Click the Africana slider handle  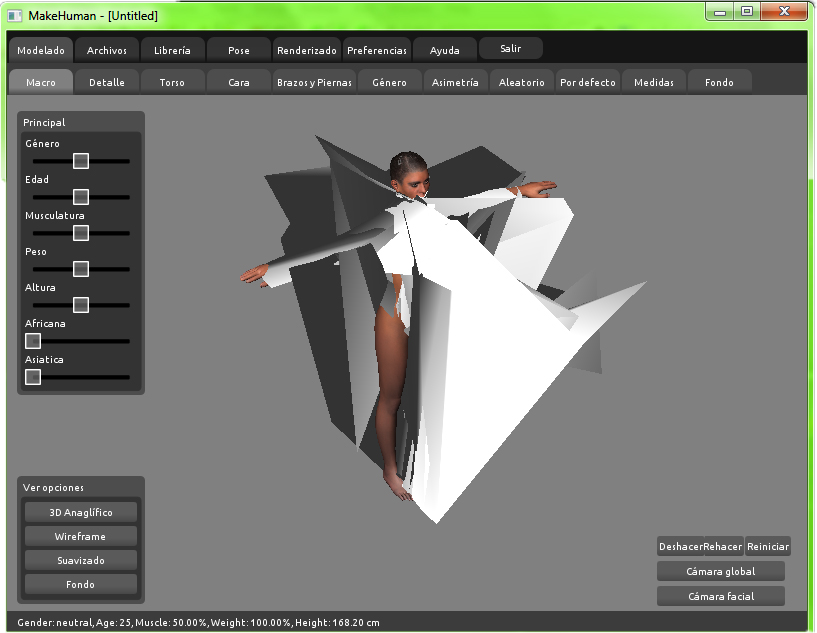(x=33, y=341)
